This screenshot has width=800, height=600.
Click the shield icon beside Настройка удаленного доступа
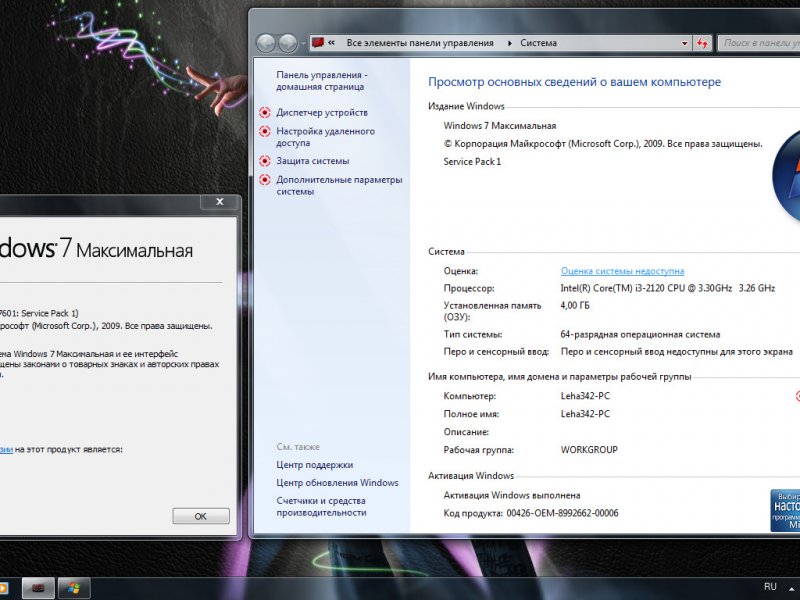pos(265,131)
